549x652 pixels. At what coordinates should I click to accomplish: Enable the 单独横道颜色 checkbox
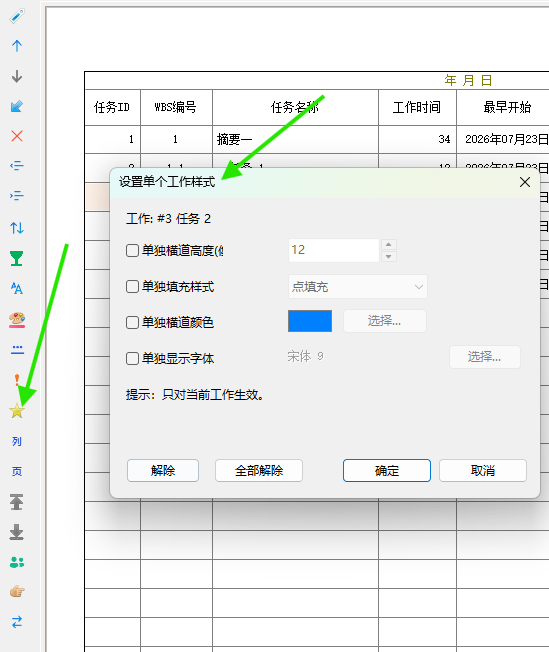tap(132, 322)
